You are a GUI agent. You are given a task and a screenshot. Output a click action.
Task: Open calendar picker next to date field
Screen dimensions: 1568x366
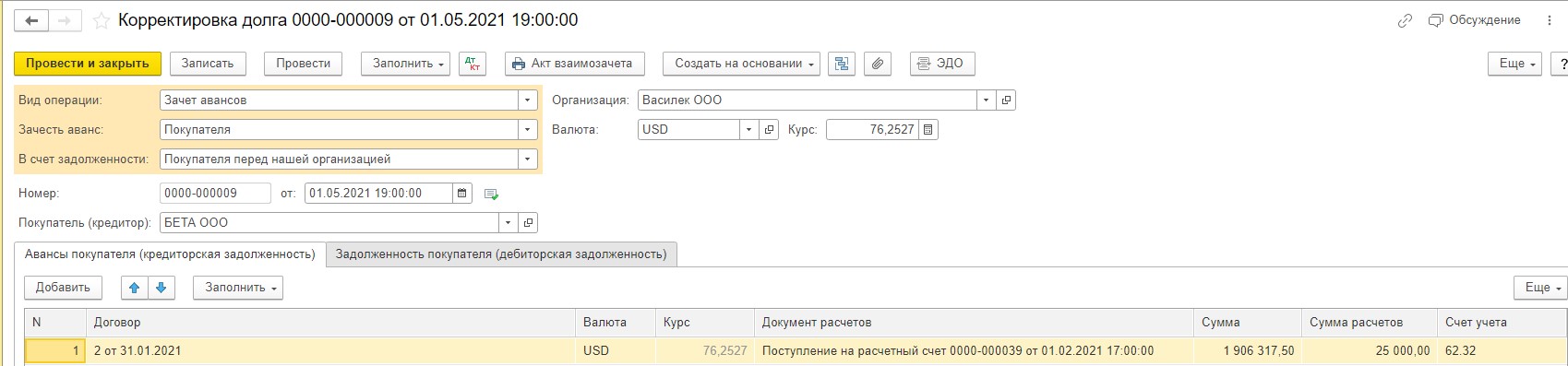(462, 194)
